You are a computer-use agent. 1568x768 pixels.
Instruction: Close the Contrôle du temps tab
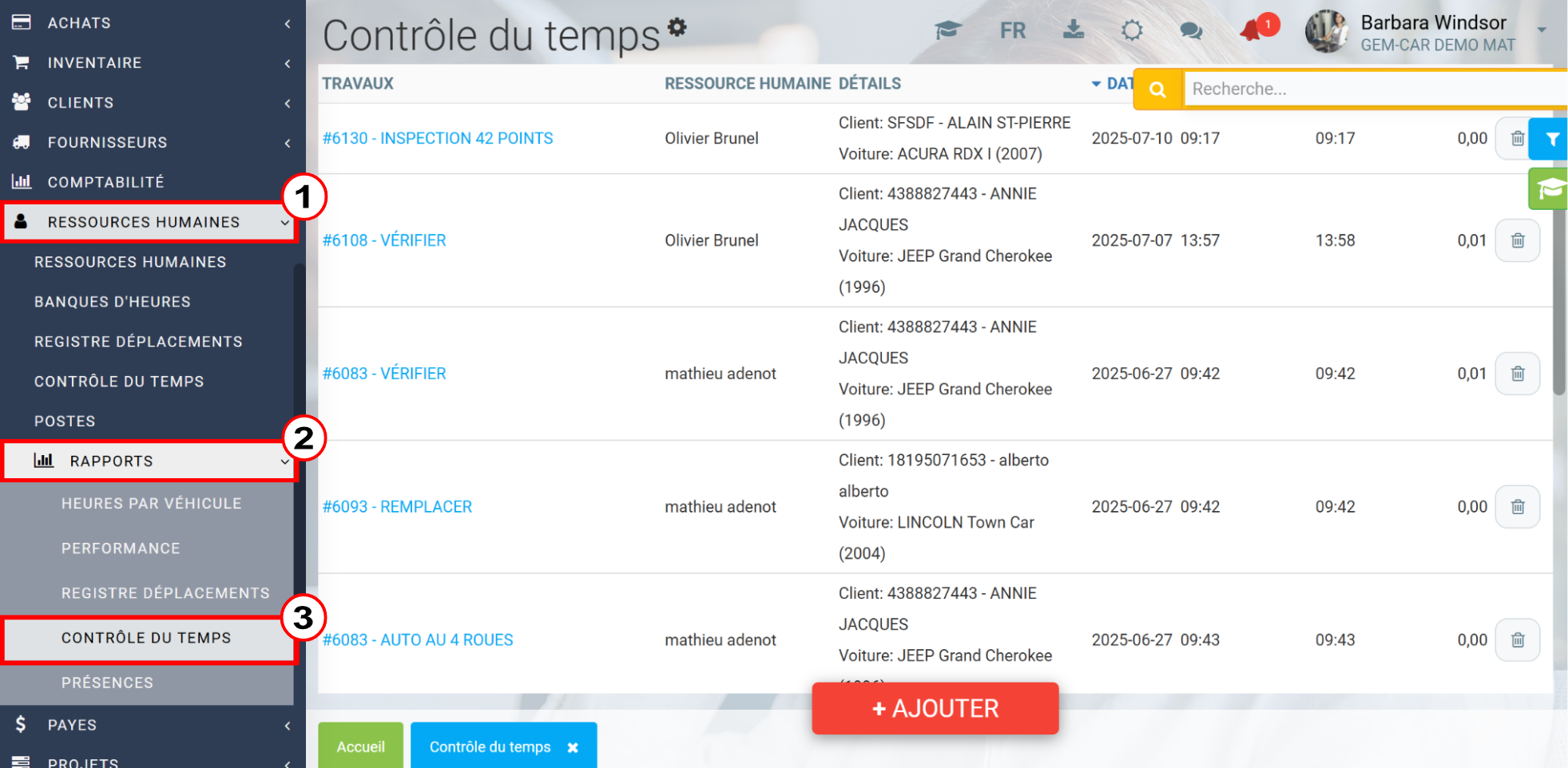(573, 748)
